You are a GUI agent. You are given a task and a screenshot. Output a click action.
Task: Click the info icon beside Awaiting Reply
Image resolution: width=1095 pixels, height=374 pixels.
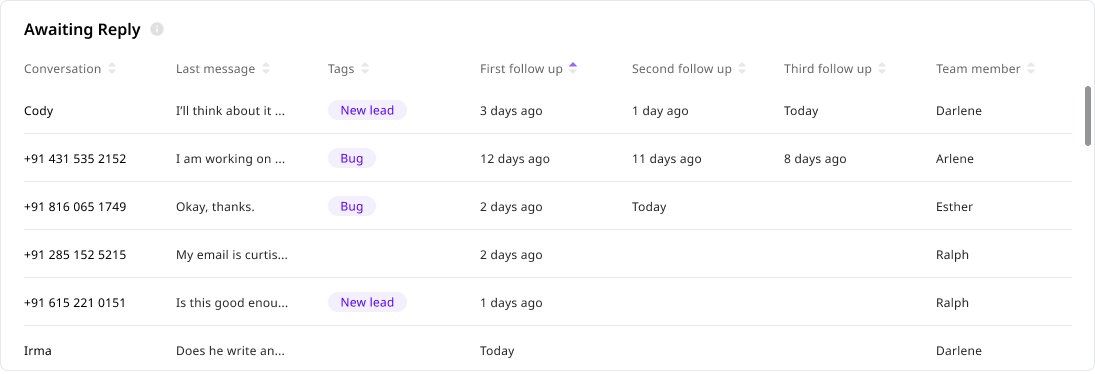tap(157, 29)
